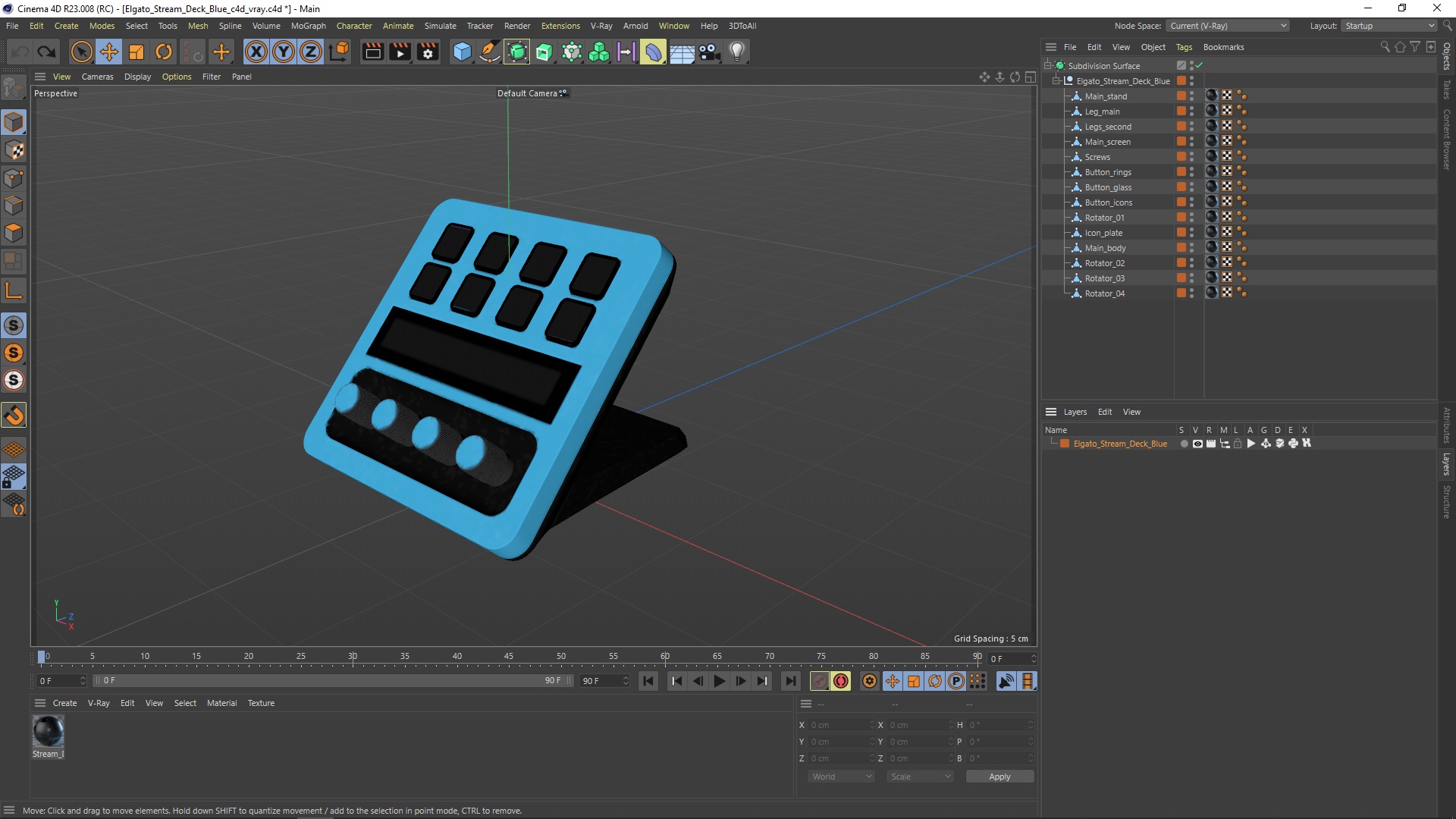Open the Attributes side tab
Screen dimensions: 1456x819
[1447, 425]
